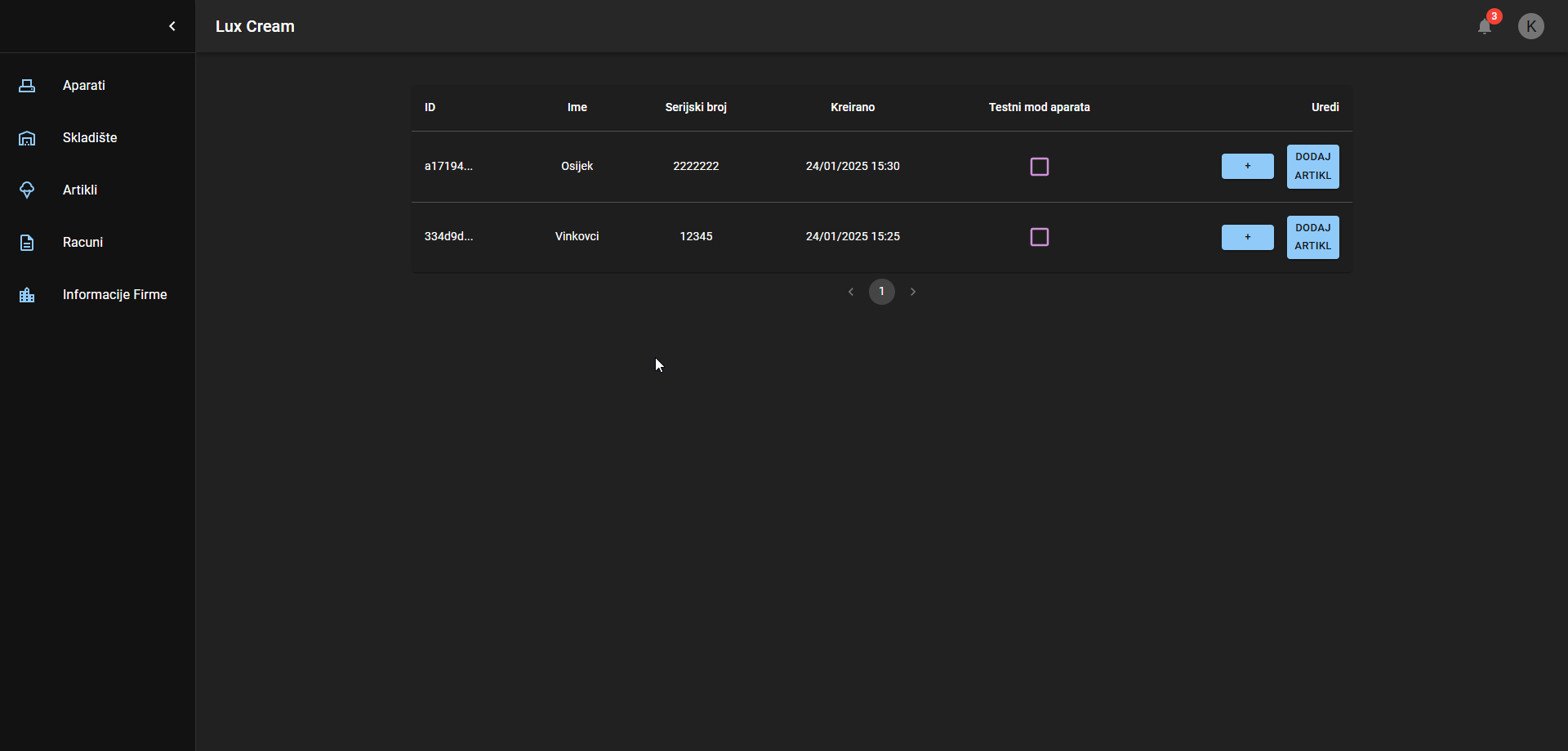1568x751 pixels.
Task: Click the Aparati machine icon
Action: [x=27, y=86]
